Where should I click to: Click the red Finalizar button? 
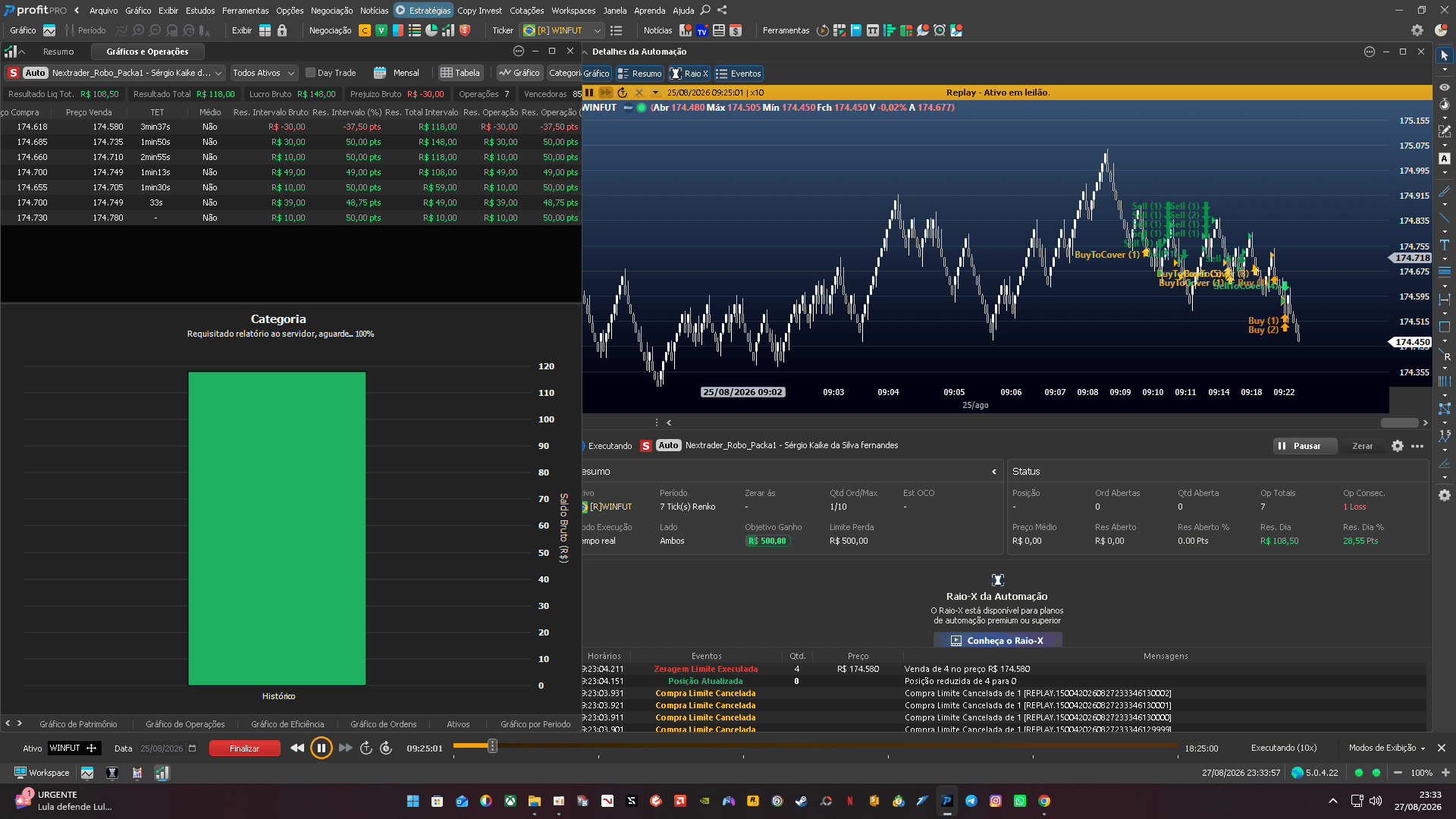(244, 748)
